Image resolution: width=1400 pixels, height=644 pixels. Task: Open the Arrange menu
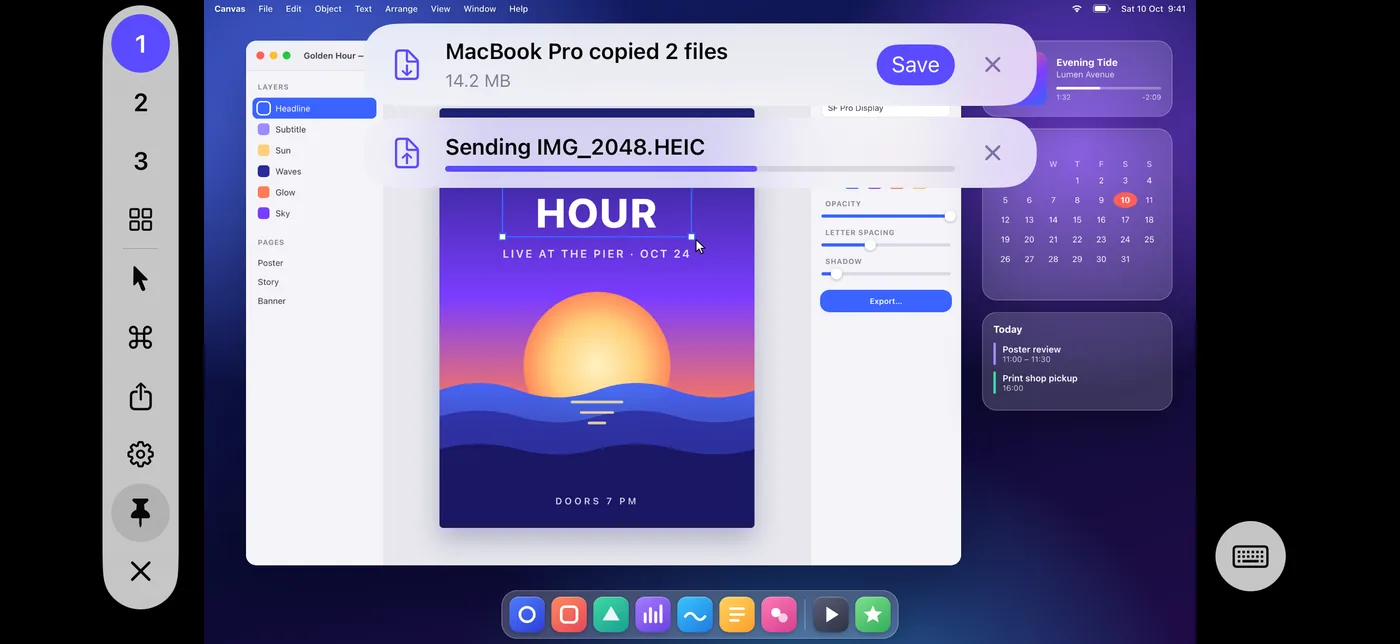pyautogui.click(x=401, y=9)
